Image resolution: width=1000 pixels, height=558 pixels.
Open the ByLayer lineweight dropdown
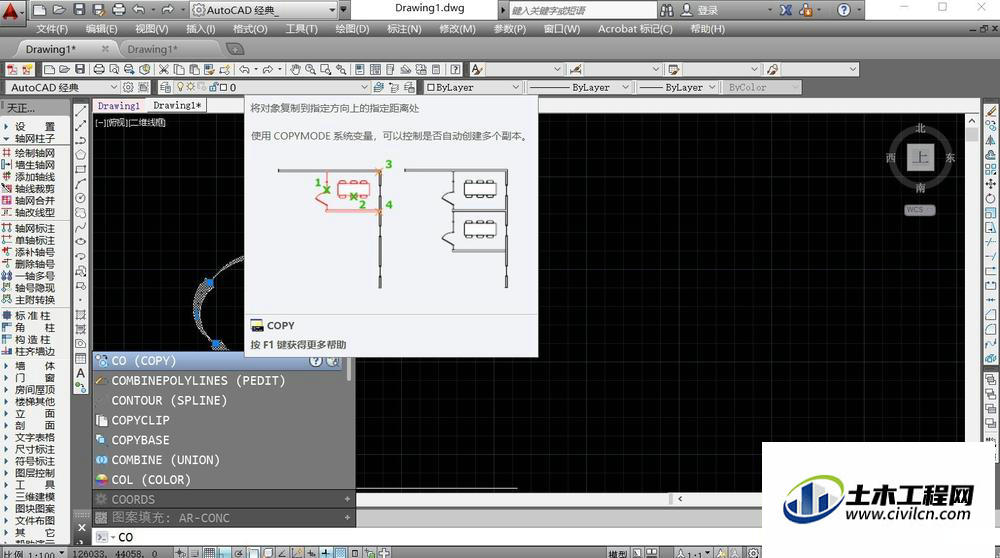click(712, 87)
